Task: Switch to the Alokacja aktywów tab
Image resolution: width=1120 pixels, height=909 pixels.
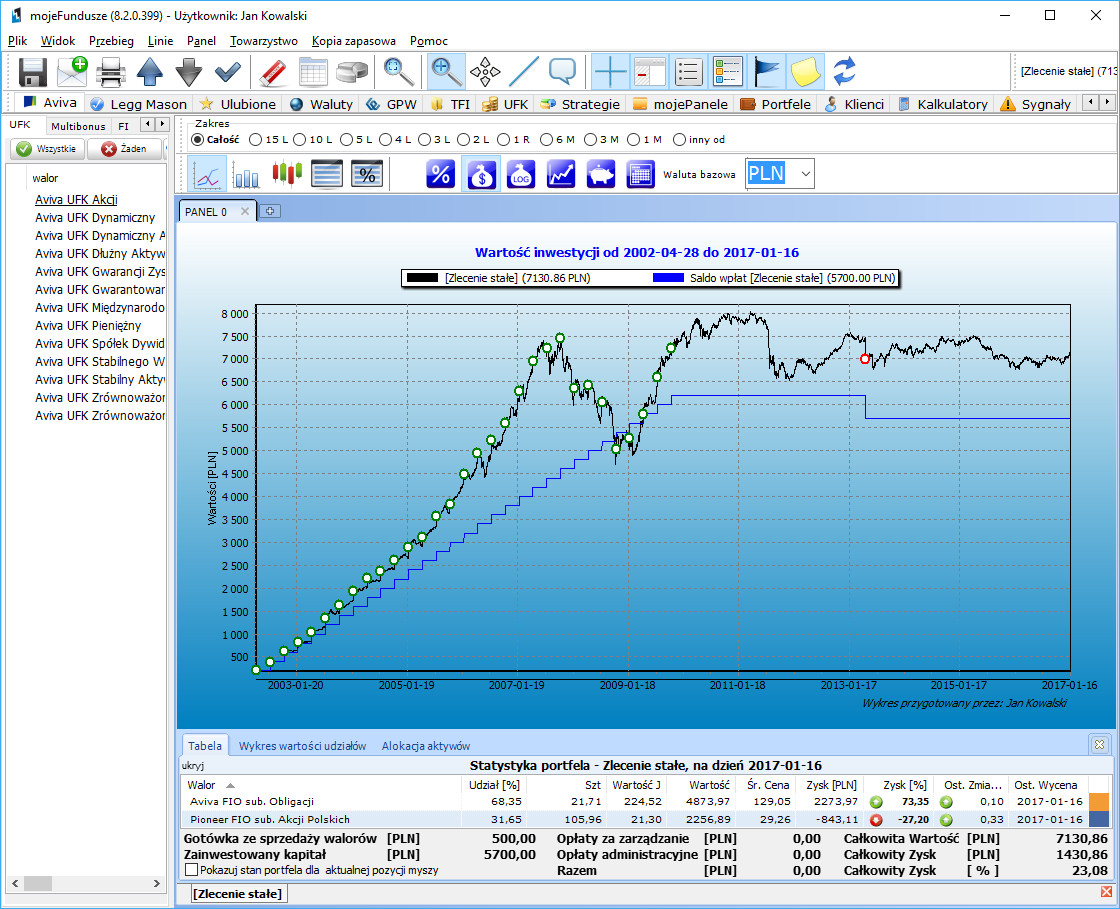Action: coord(425,746)
